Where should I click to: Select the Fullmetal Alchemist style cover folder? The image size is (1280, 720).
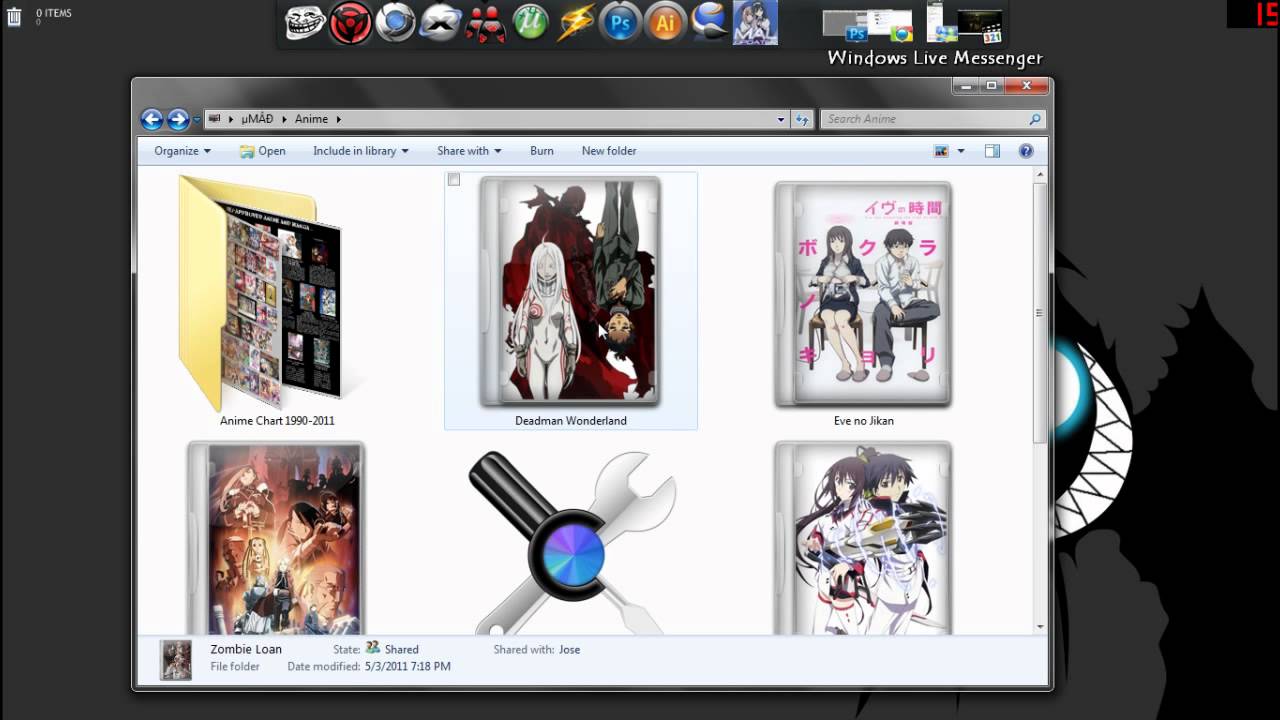pos(276,539)
